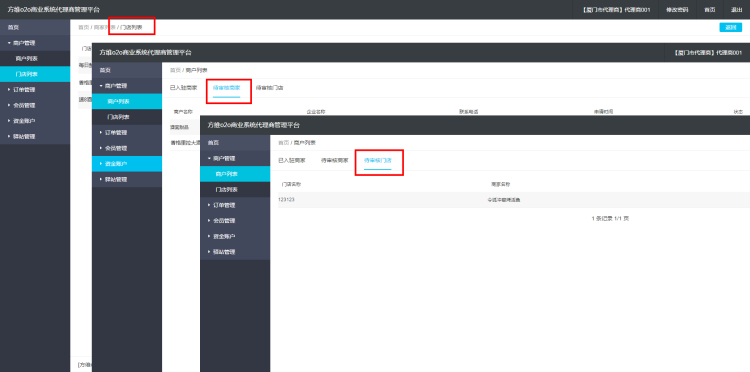This screenshot has width=750, height=372.
Task: Collapse 商户管理 in back window sidebar
Action: point(35,43)
